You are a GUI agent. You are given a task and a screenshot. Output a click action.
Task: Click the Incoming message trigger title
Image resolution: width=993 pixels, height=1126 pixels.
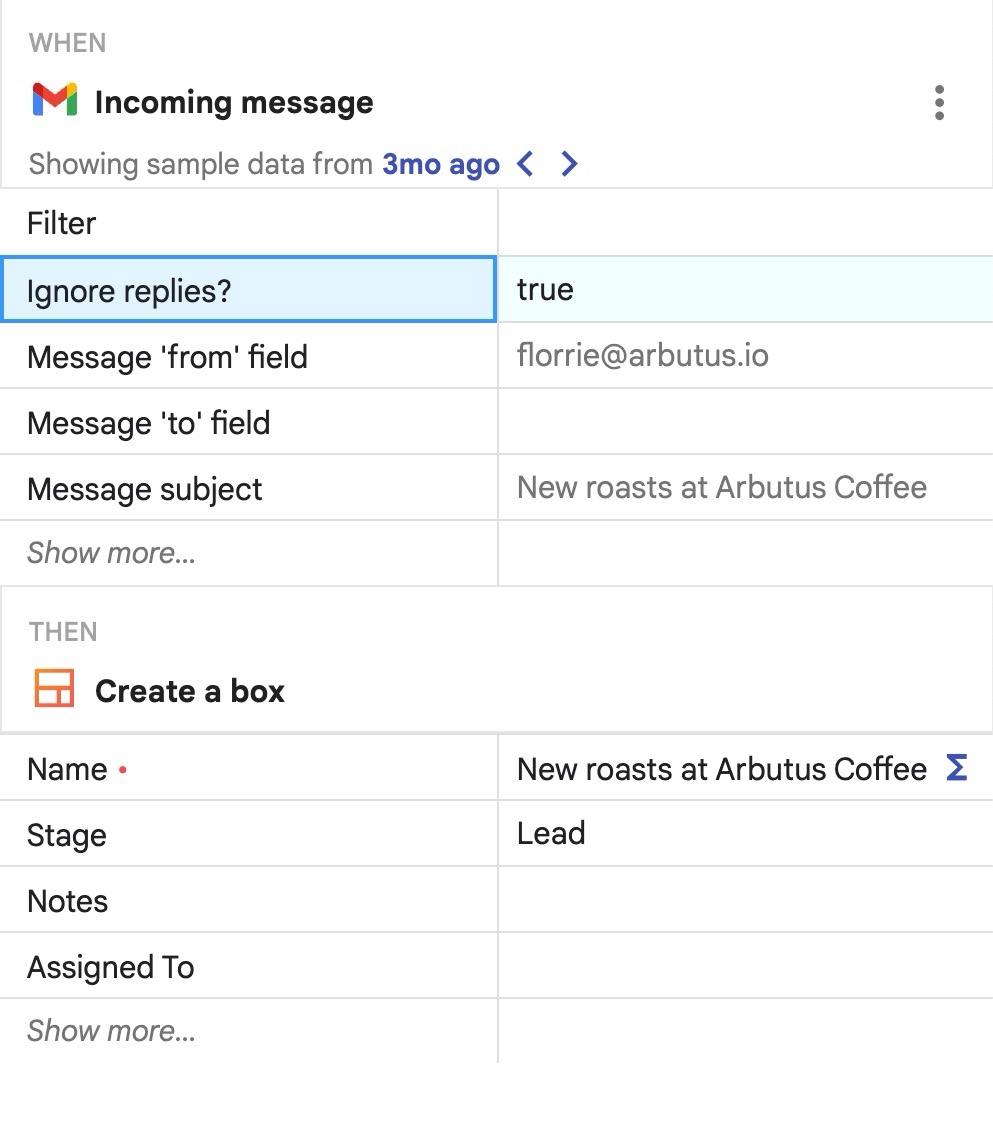pyautogui.click(x=234, y=102)
